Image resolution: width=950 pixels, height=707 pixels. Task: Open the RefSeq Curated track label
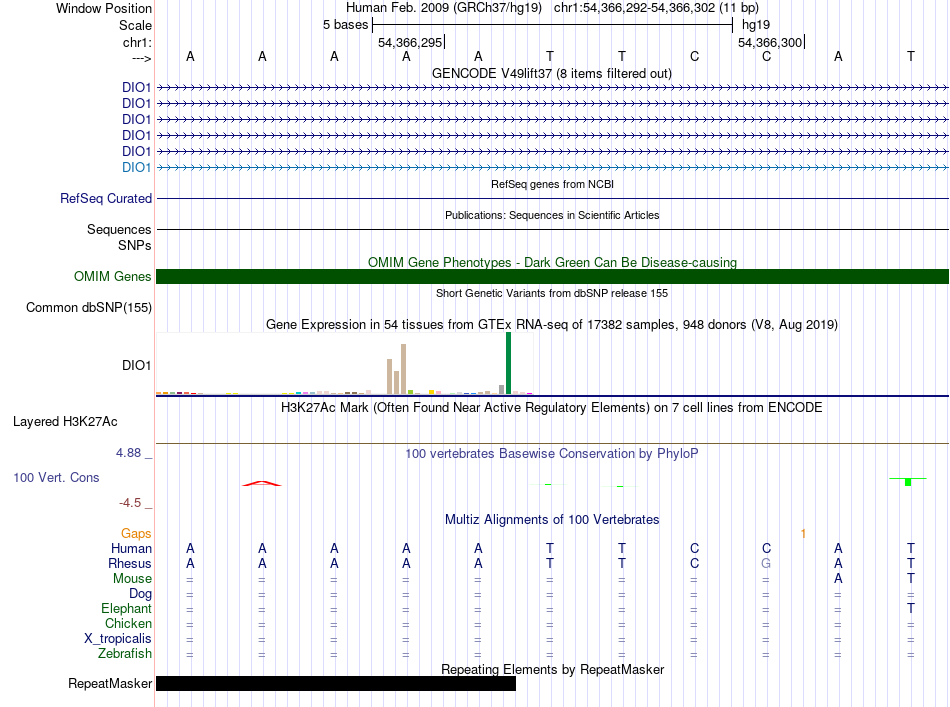click(x=106, y=198)
